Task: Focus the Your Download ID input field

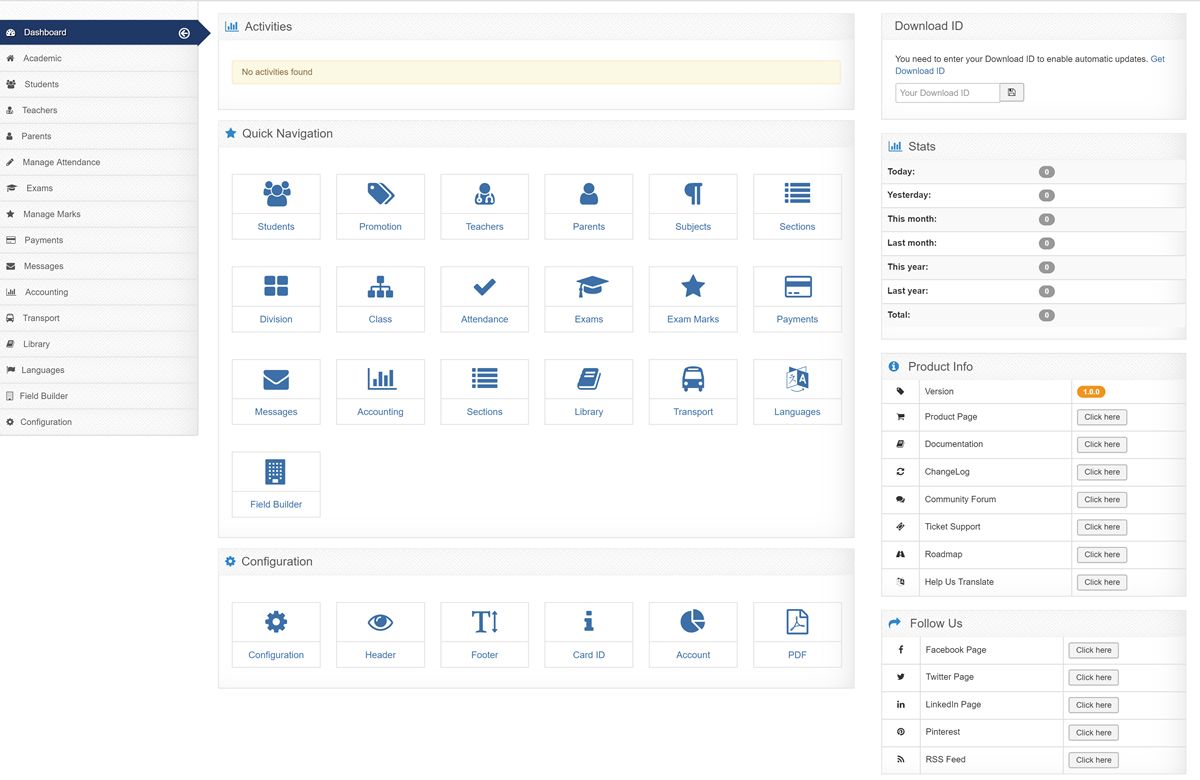Action: (947, 93)
